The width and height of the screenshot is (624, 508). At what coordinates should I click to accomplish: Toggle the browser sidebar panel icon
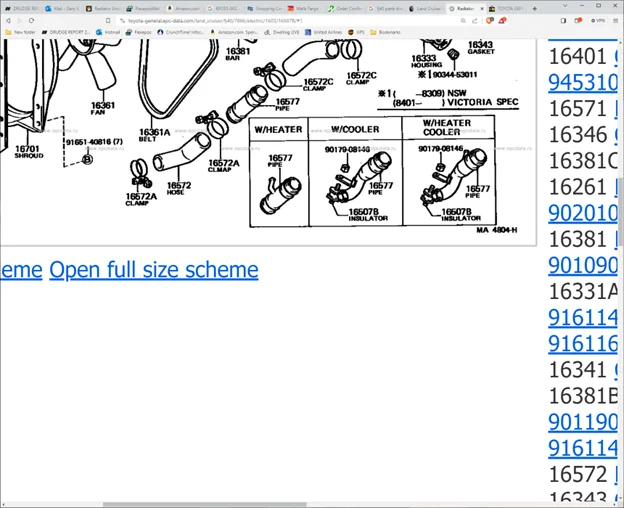tap(563, 20)
